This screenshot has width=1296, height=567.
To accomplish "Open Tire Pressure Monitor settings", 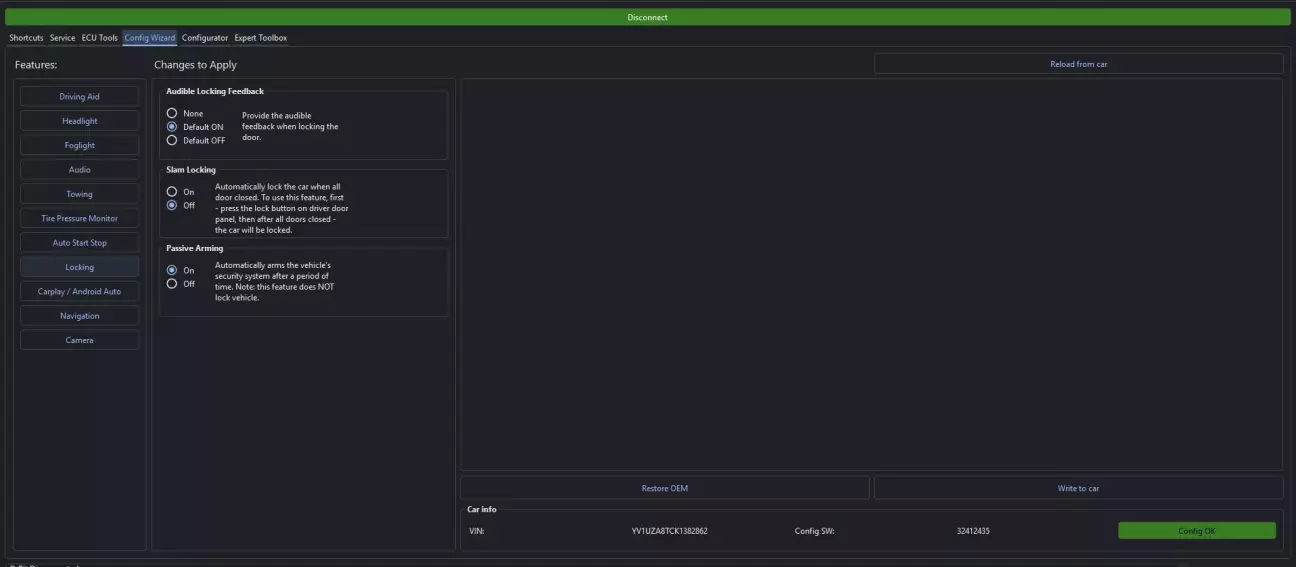I will click(79, 218).
